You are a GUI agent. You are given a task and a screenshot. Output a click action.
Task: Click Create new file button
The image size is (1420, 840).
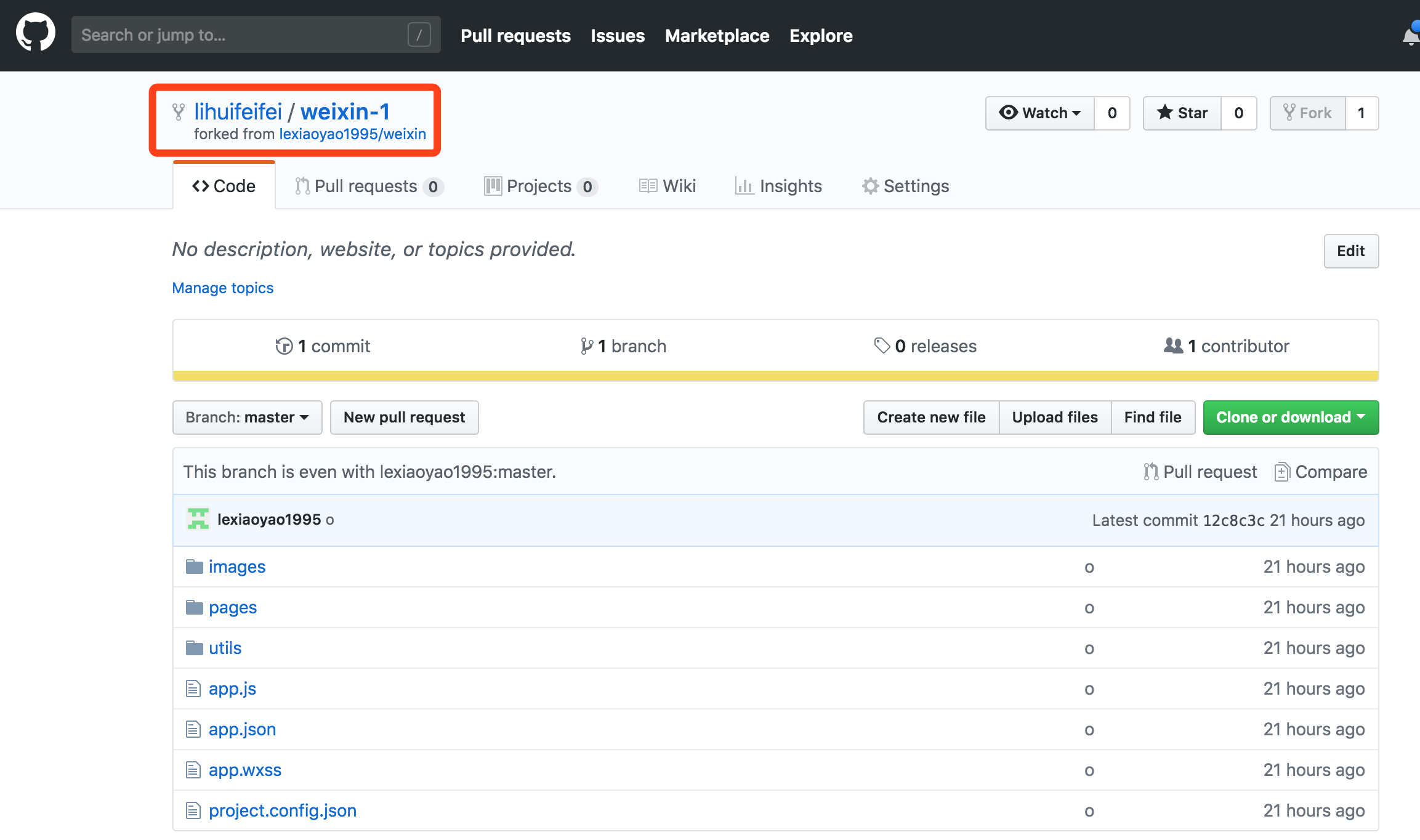pyautogui.click(x=931, y=418)
